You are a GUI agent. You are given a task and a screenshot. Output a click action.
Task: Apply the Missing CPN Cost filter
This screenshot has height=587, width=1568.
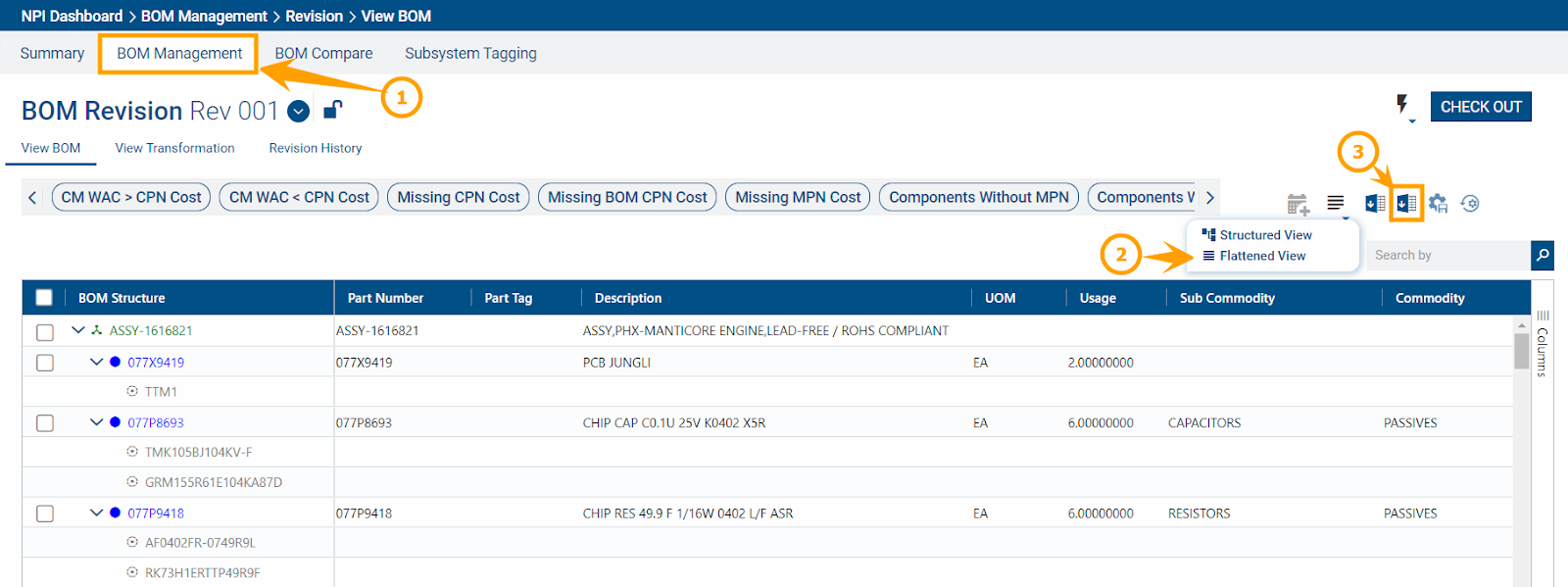coord(459,197)
